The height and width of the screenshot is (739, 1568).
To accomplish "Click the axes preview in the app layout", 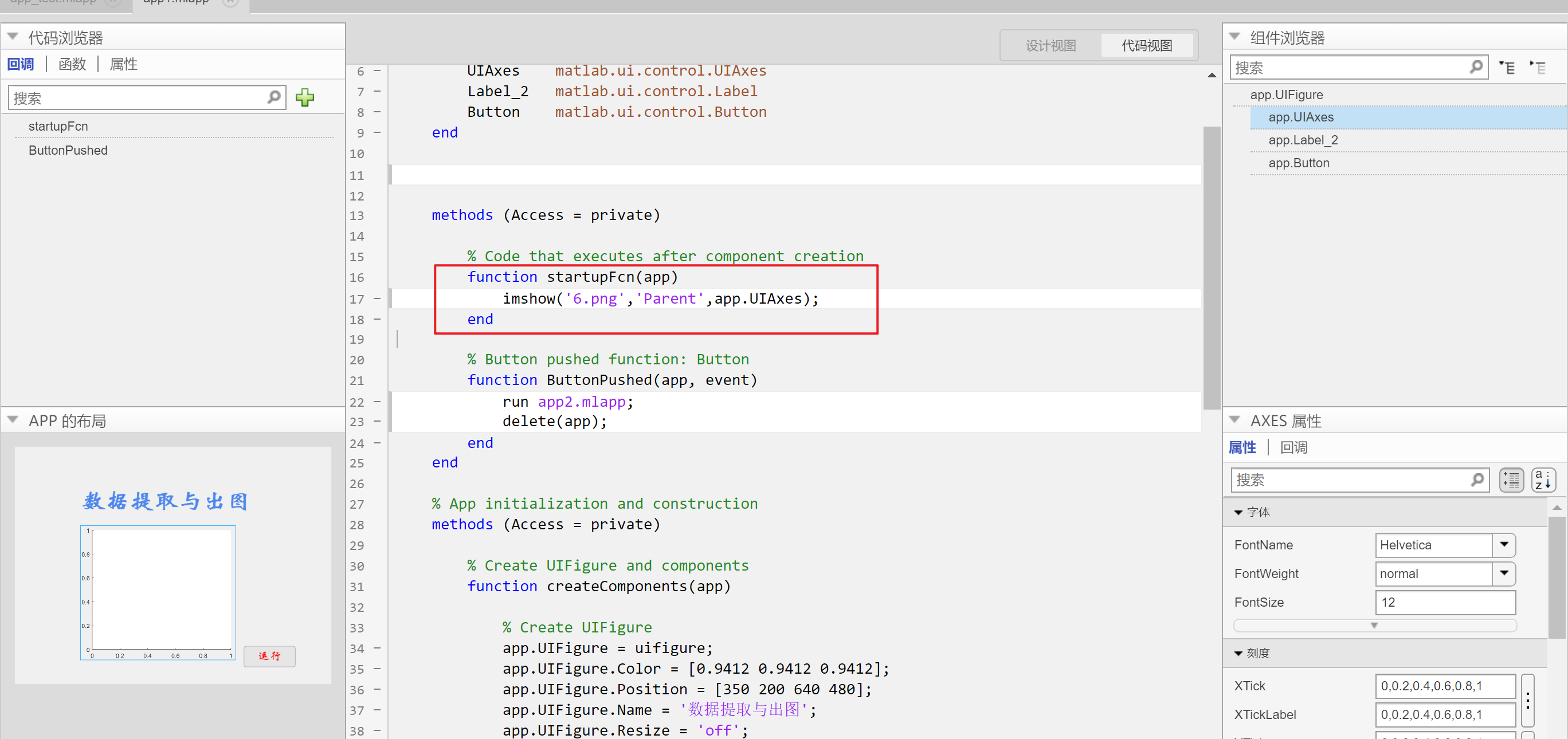I will [158, 592].
